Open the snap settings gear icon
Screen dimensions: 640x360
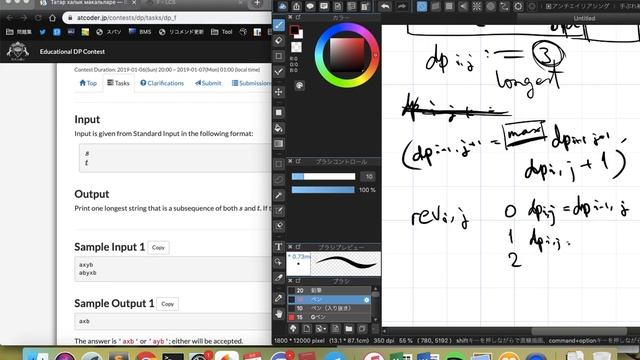(518, 6)
